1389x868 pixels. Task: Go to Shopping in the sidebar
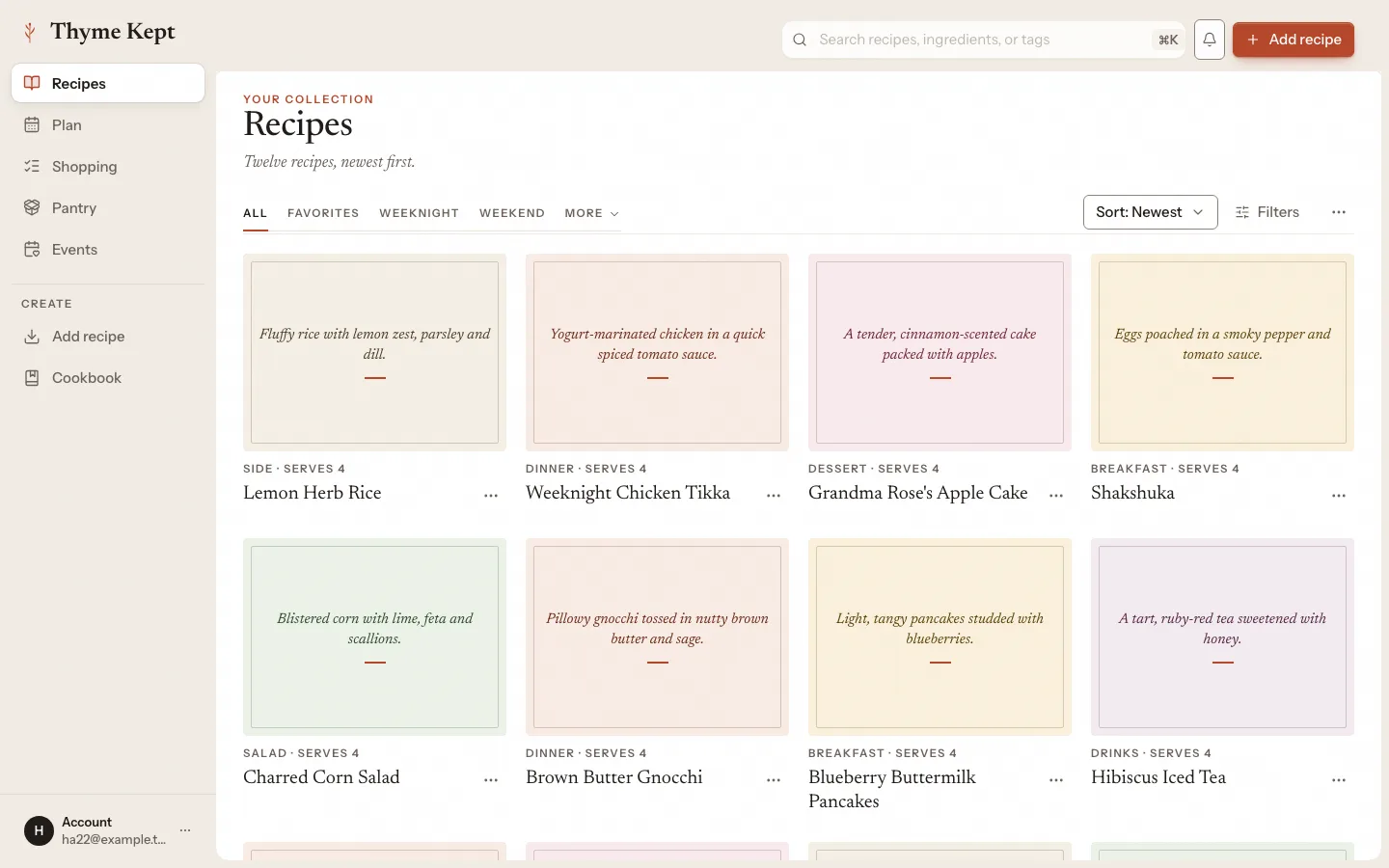pos(108,166)
